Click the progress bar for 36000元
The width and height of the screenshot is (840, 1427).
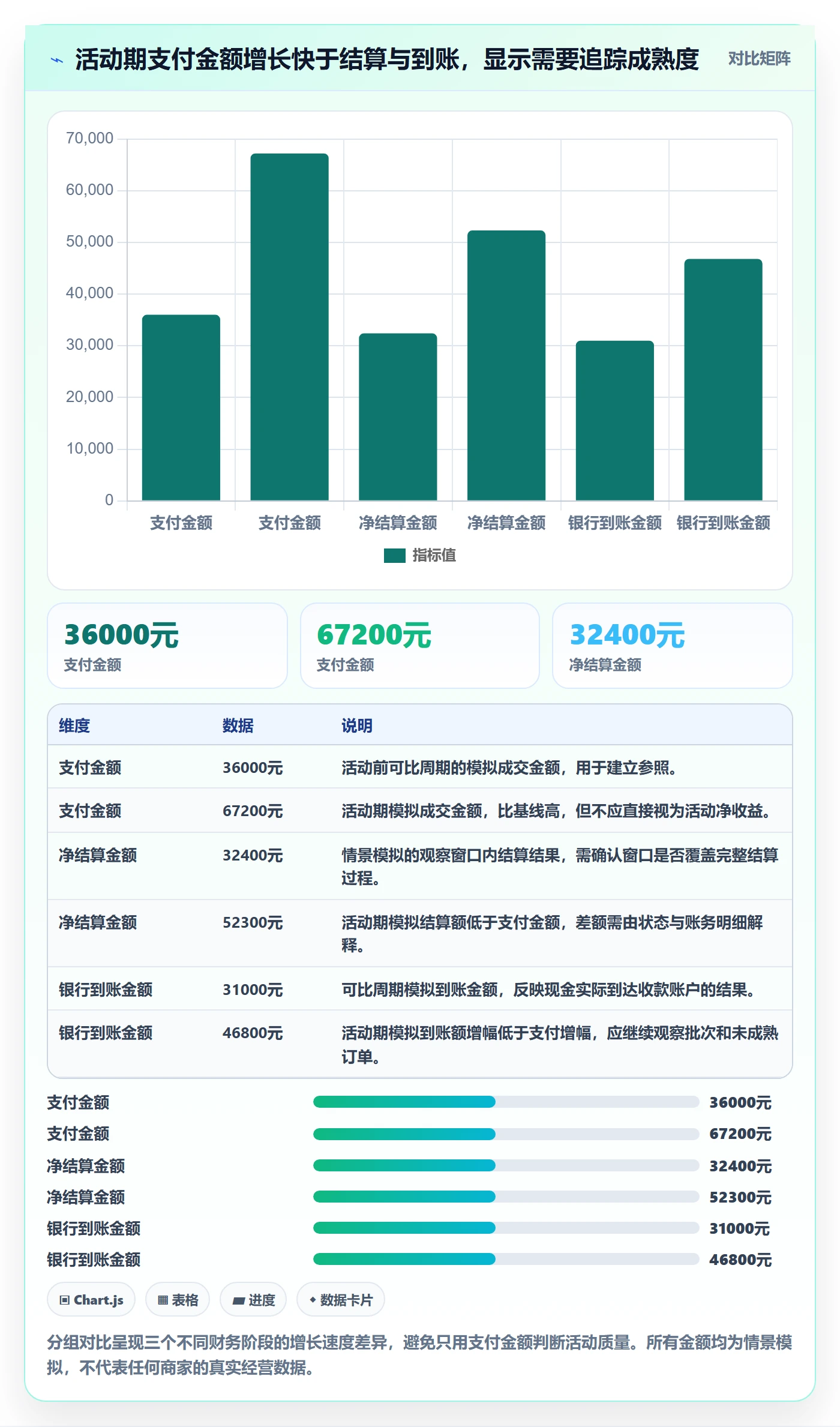(506, 1102)
